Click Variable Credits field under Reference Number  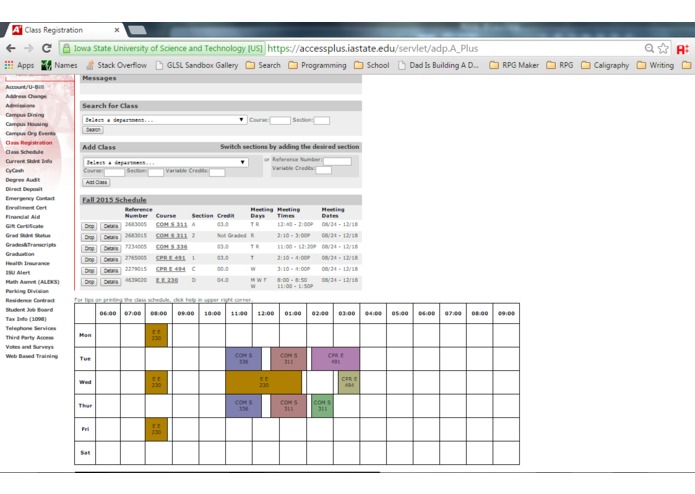[x=324, y=170]
